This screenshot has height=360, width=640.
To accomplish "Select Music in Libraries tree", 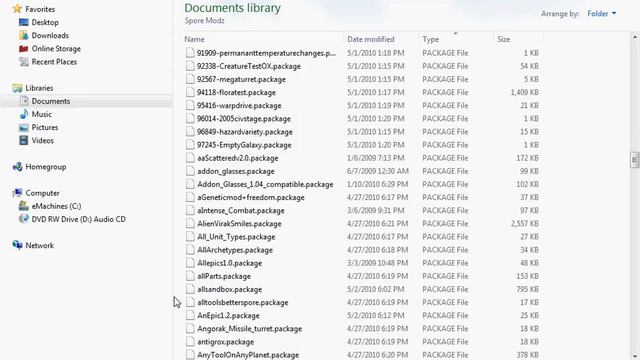I will click(42, 114).
